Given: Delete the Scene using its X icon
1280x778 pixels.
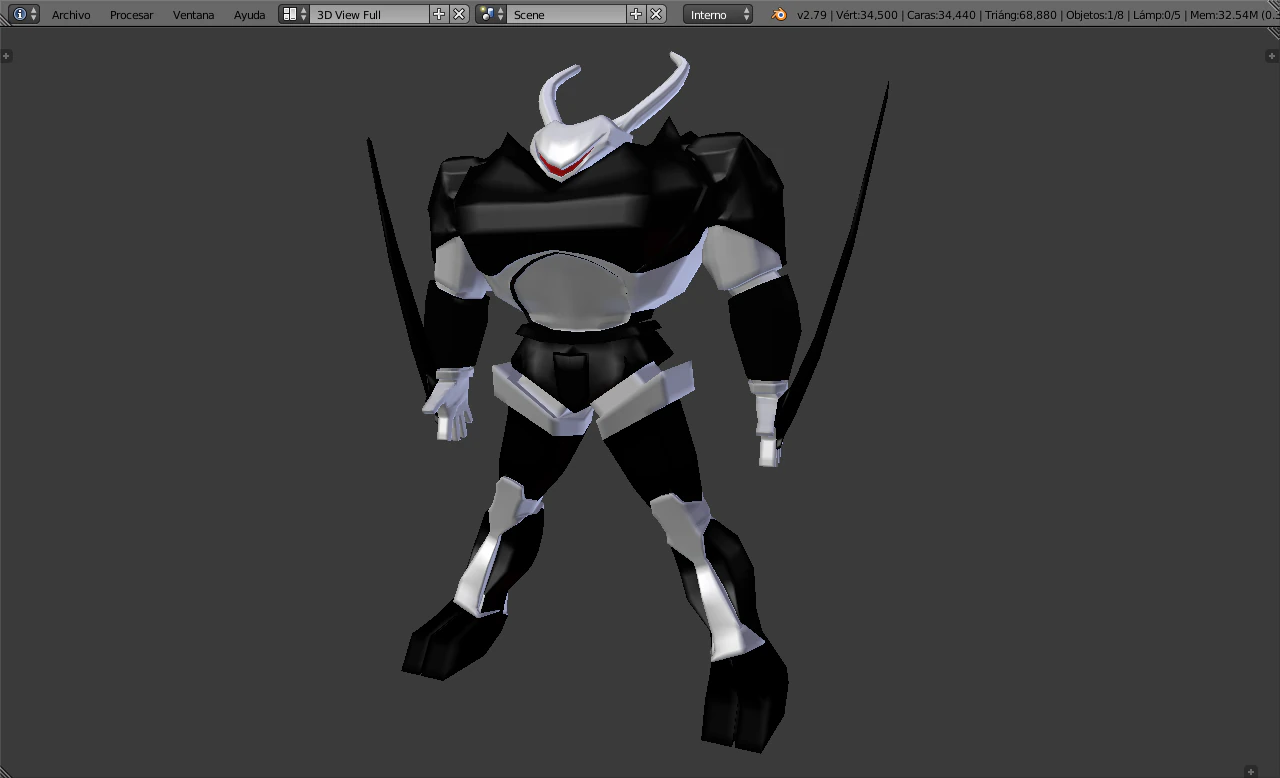Looking at the screenshot, I should tap(655, 14).
